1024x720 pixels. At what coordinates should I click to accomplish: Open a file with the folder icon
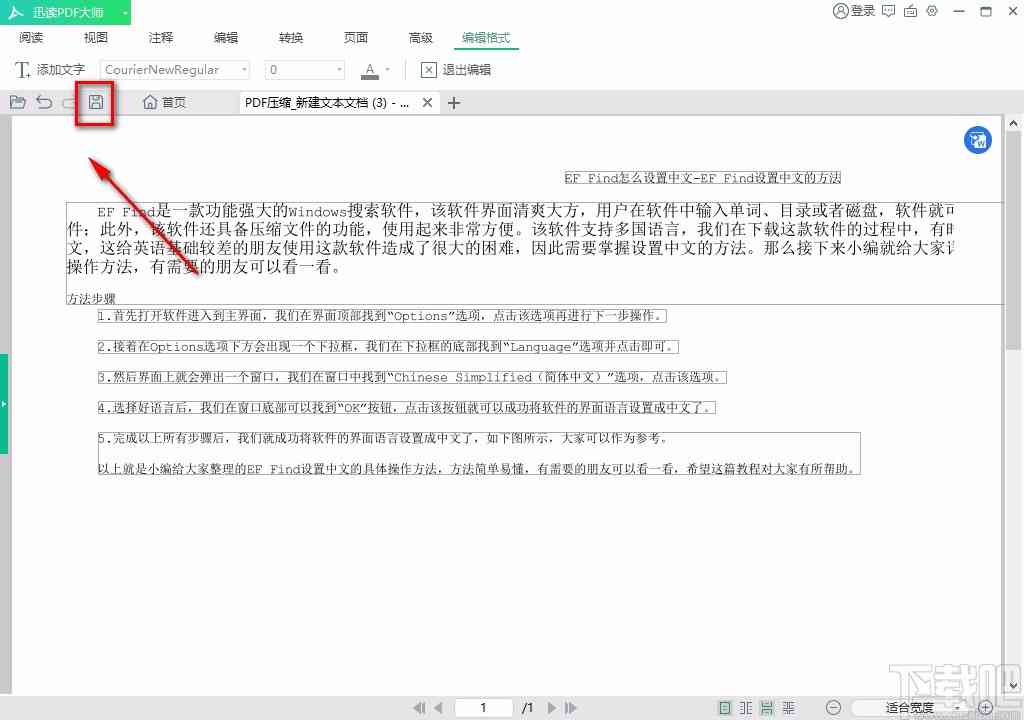pos(18,102)
